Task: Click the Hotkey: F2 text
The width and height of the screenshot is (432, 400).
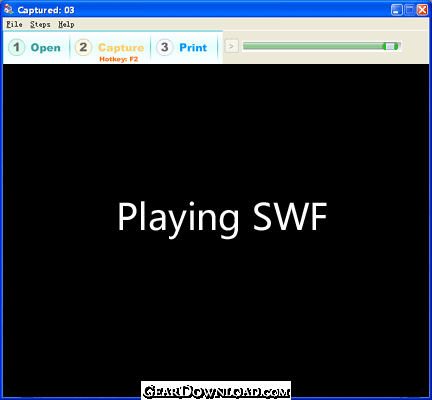Action: [119, 59]
